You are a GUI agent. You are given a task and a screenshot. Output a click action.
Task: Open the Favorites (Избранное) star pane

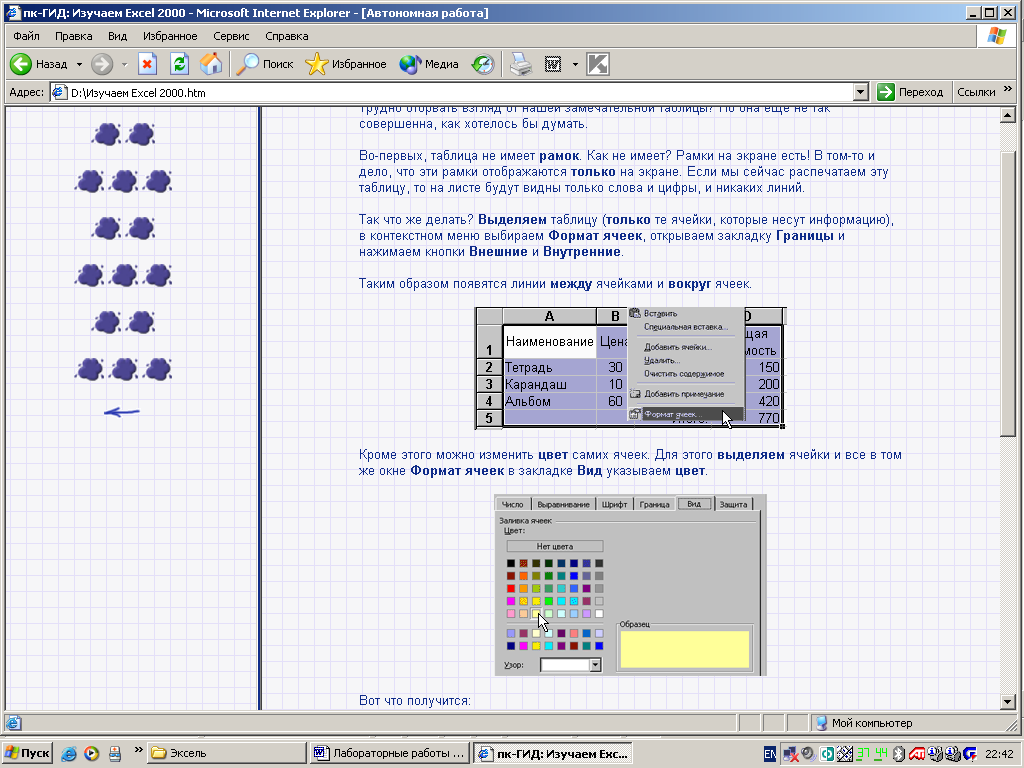(x=346, y=64)
